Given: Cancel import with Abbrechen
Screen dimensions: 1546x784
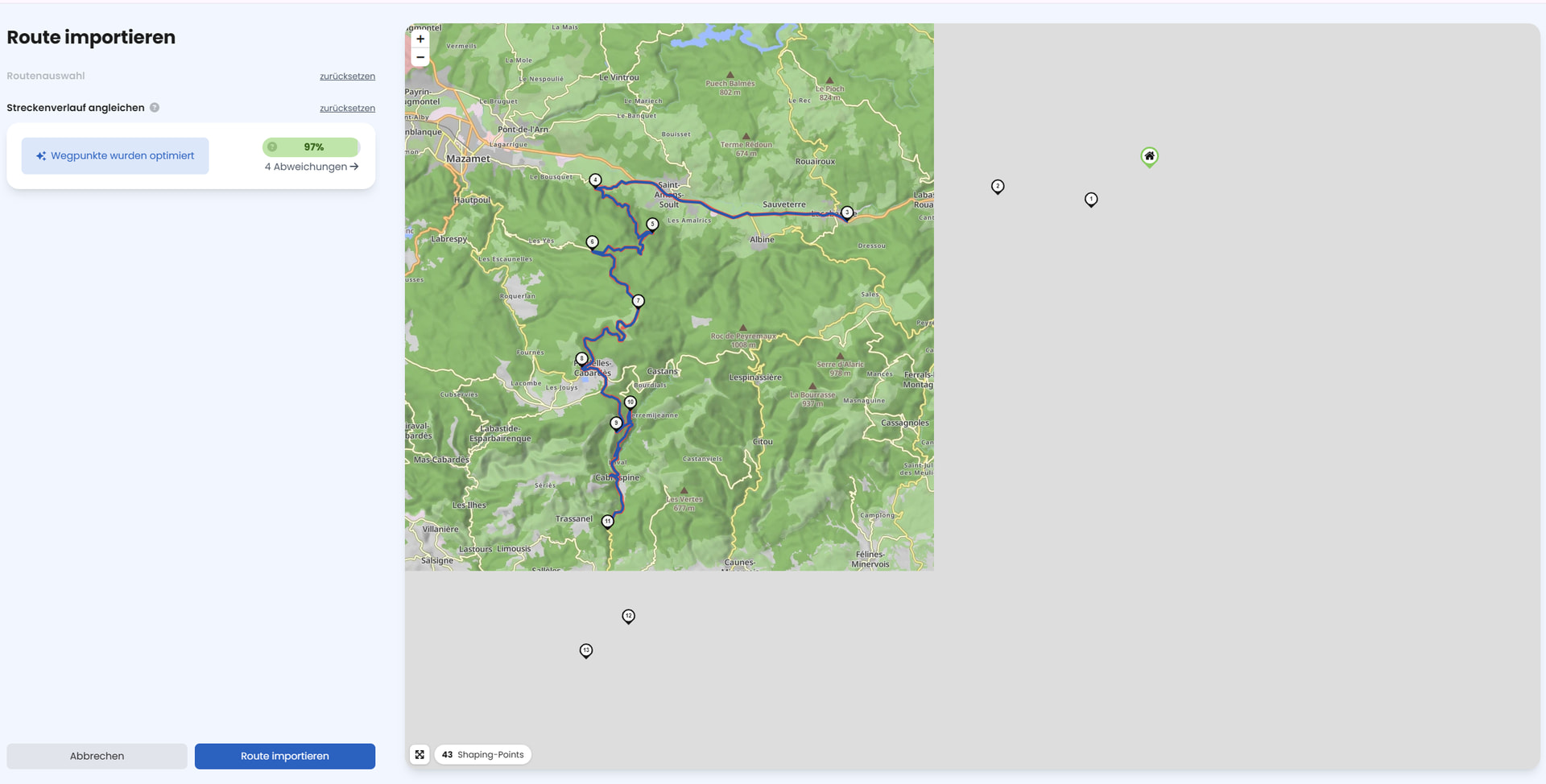Looking at the screenshot, I should (97, 756).
